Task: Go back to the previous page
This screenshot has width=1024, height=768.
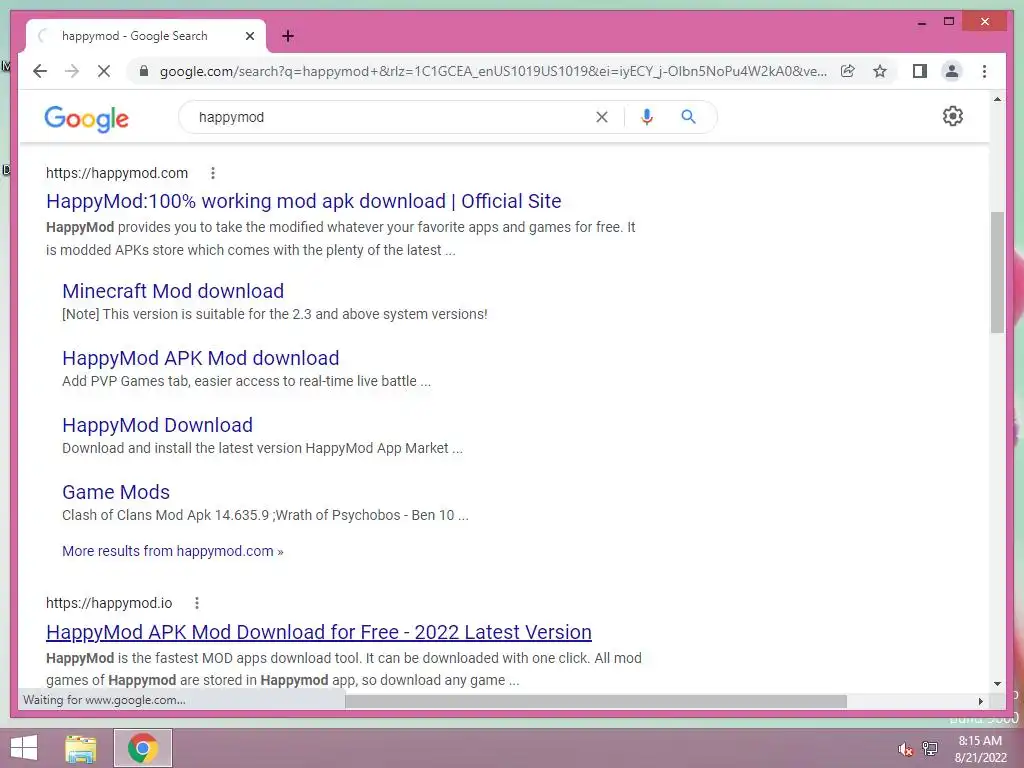Action: 40,71
